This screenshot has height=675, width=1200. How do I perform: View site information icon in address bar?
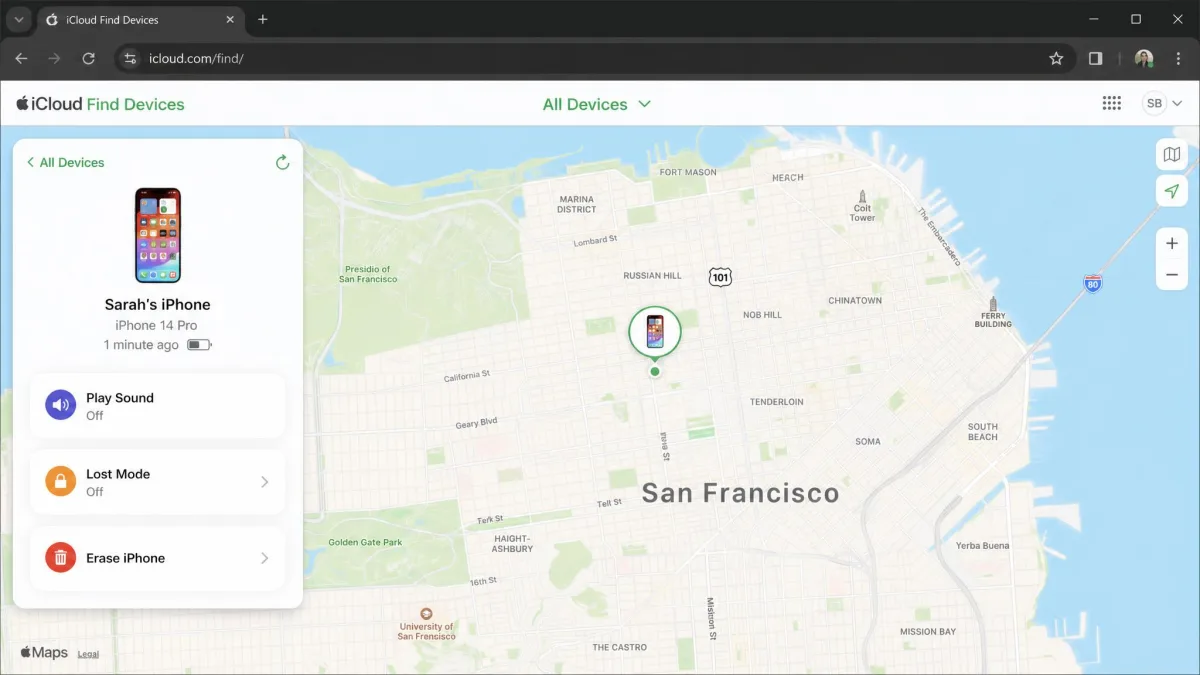129,58
